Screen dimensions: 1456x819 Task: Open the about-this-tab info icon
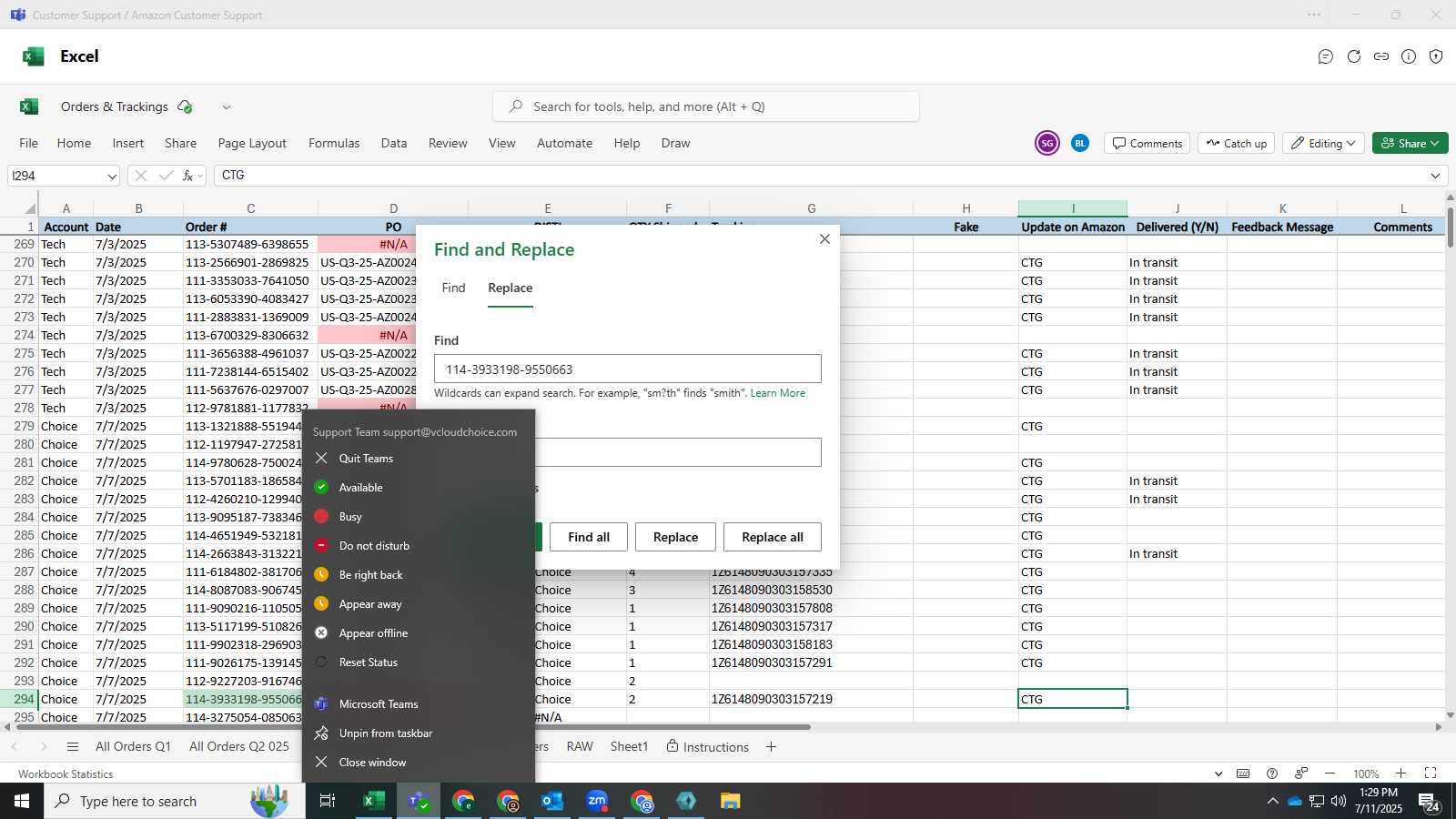(1409, 56)
